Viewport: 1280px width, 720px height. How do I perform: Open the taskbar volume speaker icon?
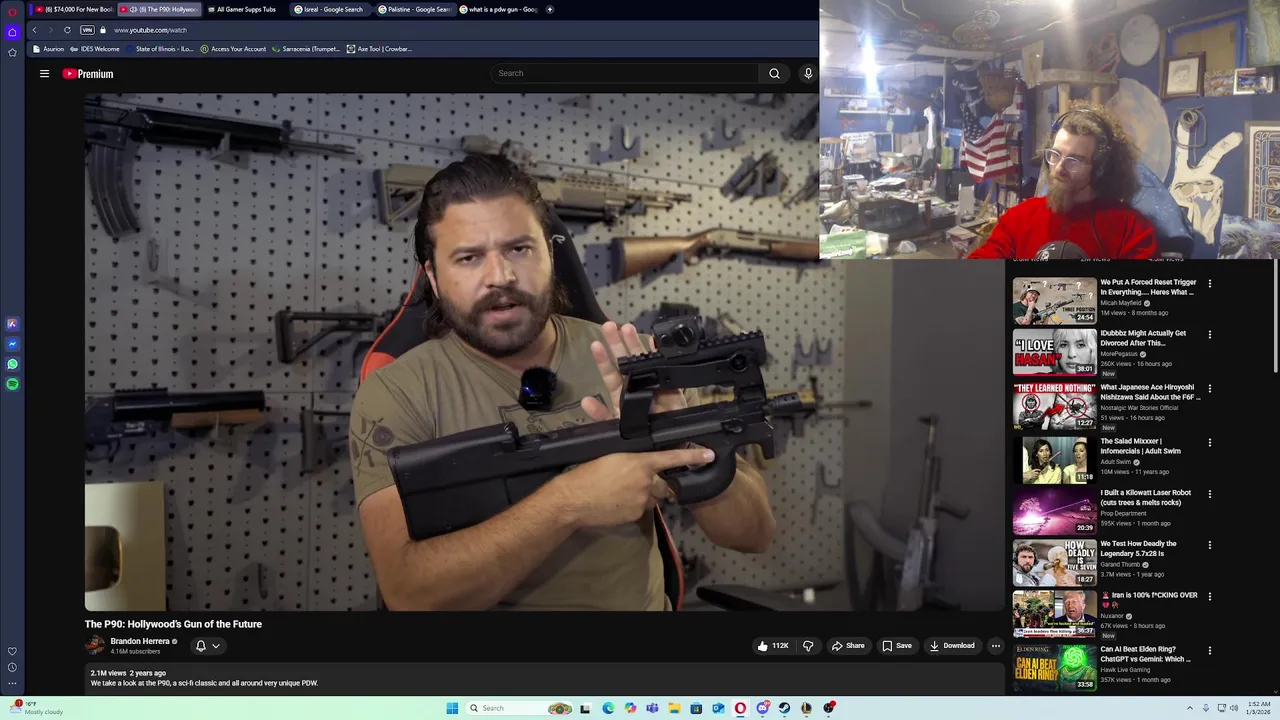(x=1234, y=708)
